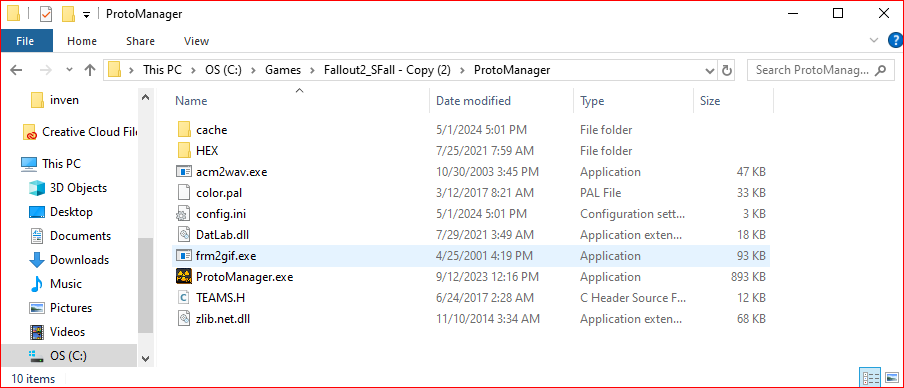Expand chevron after Fallout2_SFall - Copy (2)
Image resolution: width=904 pixels, height=388 pixels.
tap(463, 70)
